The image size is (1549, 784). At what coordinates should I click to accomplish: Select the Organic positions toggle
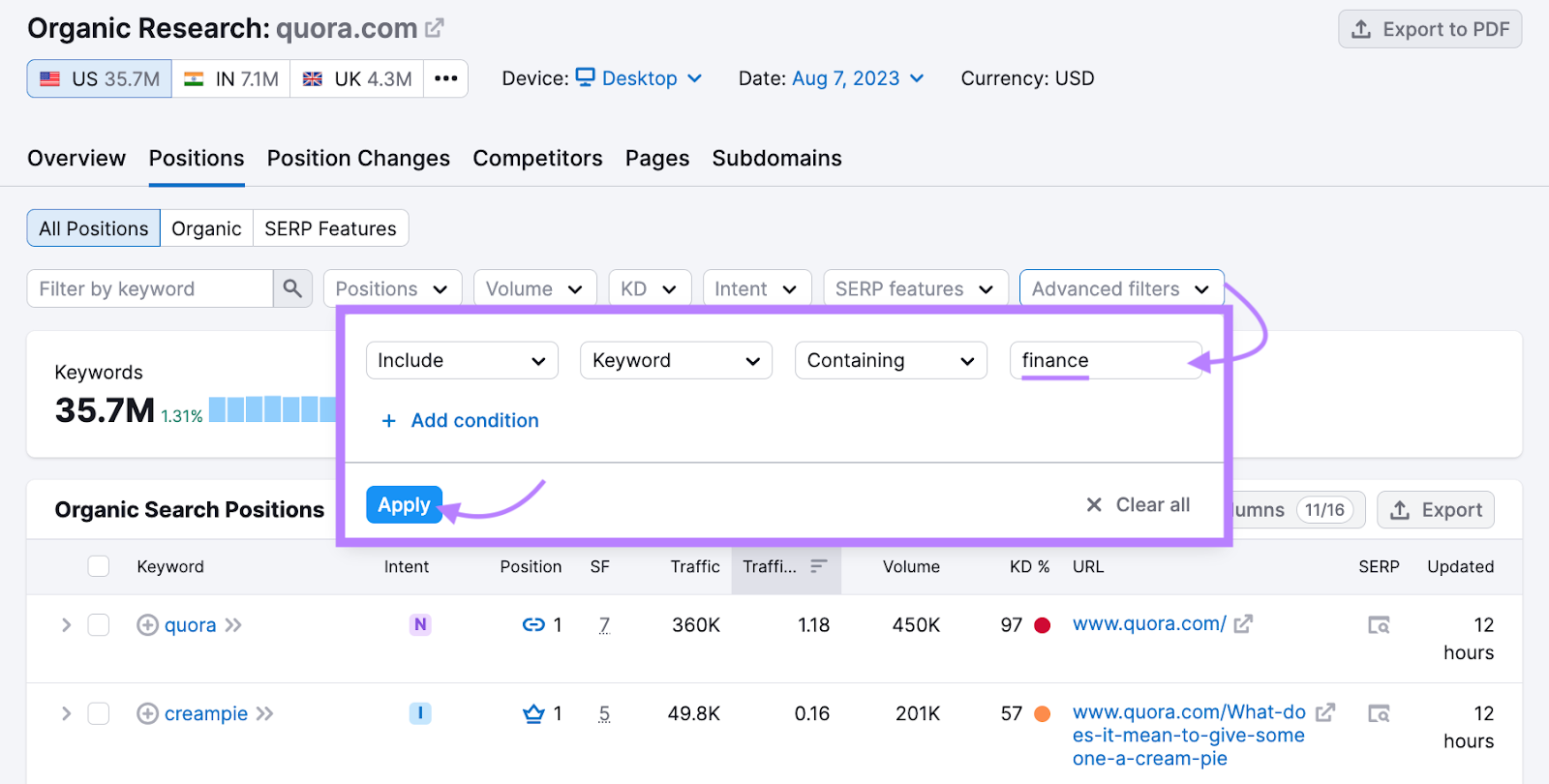pos(206,228)
